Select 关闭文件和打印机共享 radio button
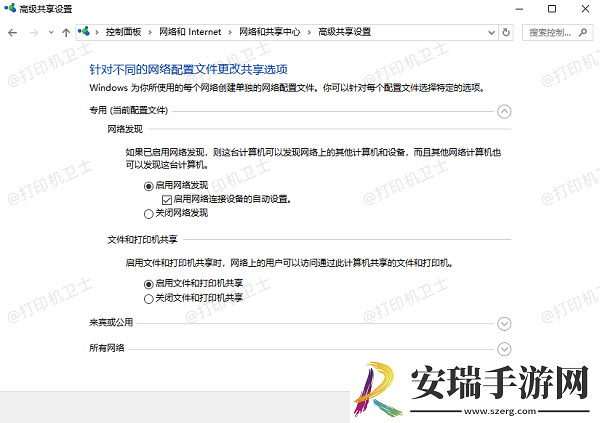 coord(148,299)
